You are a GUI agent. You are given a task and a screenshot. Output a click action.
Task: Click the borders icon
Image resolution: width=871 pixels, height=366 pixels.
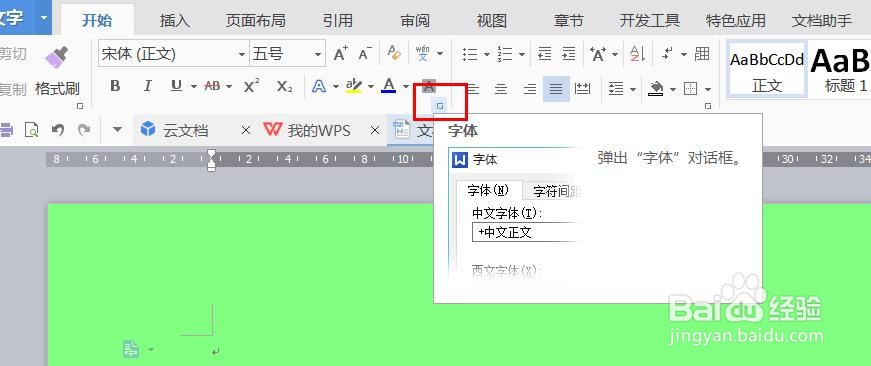pos(690,88)
